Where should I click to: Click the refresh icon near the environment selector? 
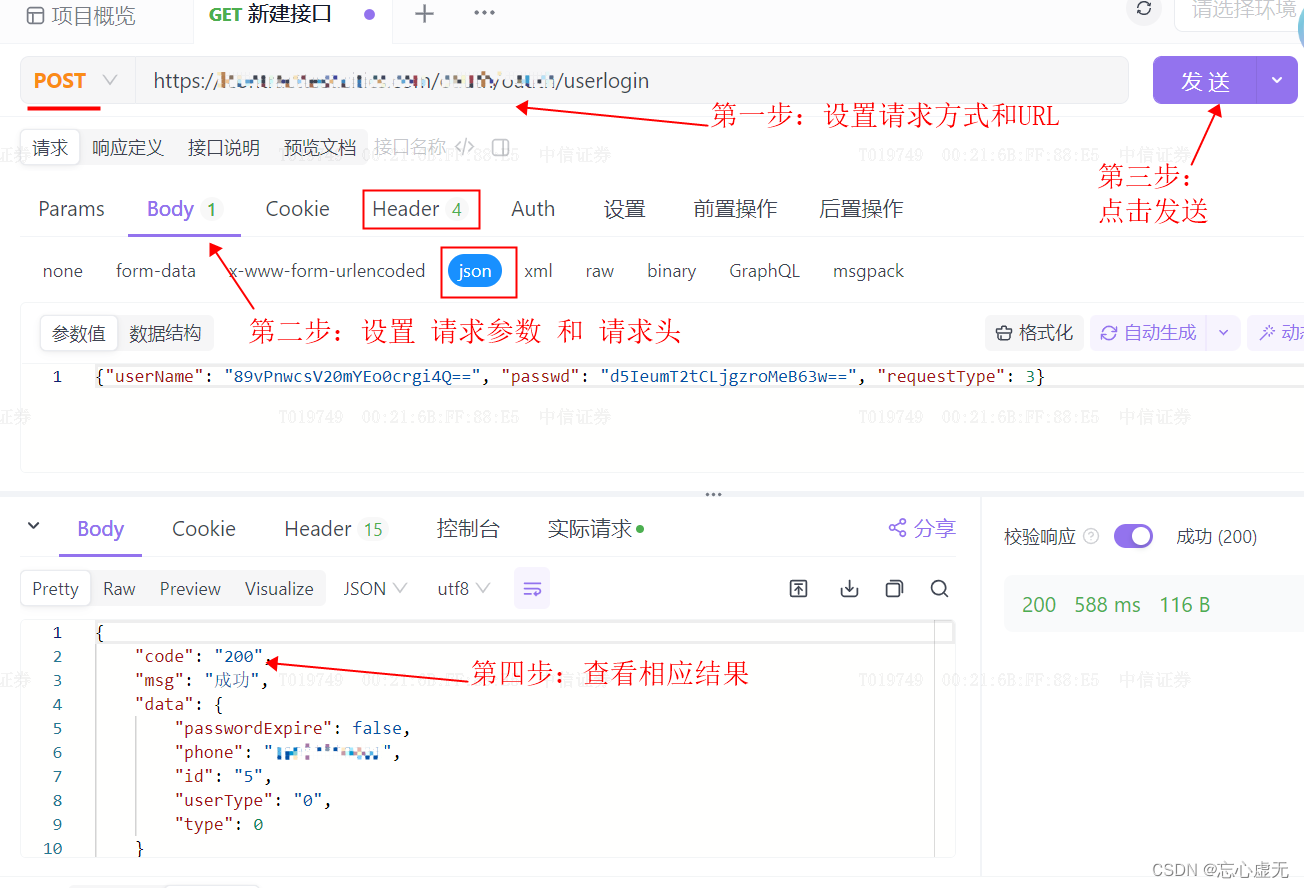click(x=1144, y=9)
